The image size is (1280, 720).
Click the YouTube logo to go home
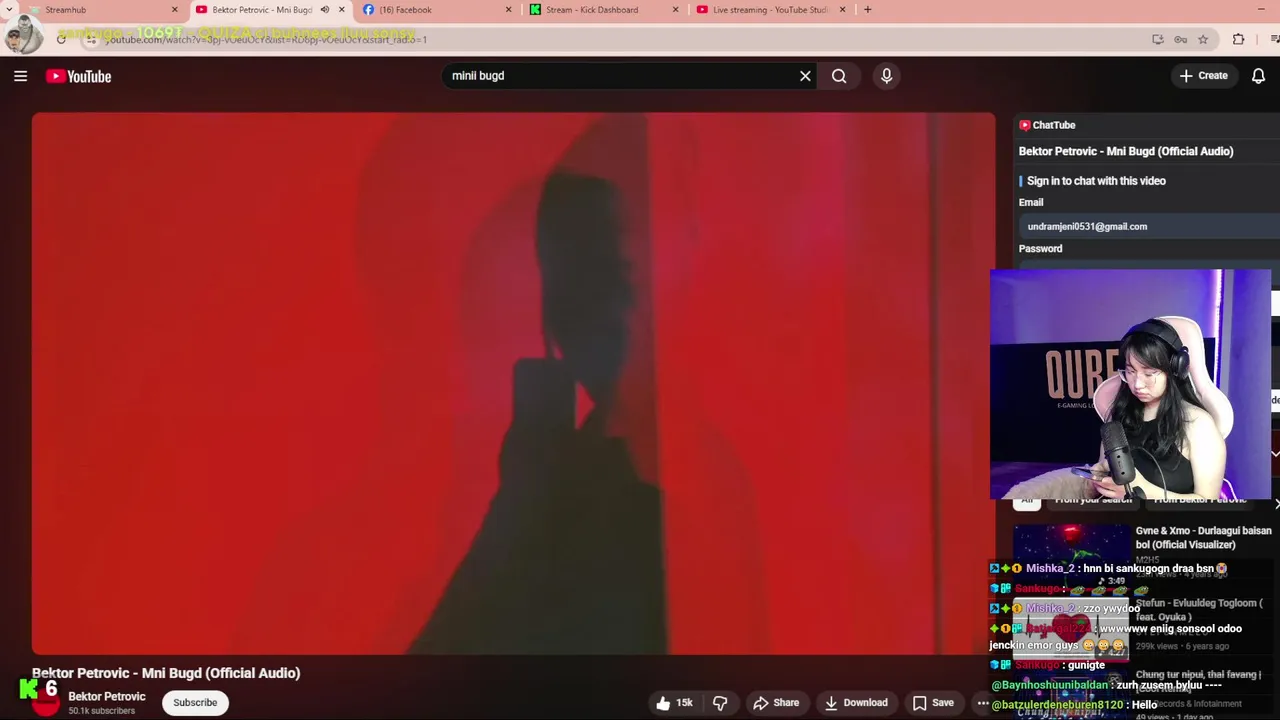pos(78,76)
